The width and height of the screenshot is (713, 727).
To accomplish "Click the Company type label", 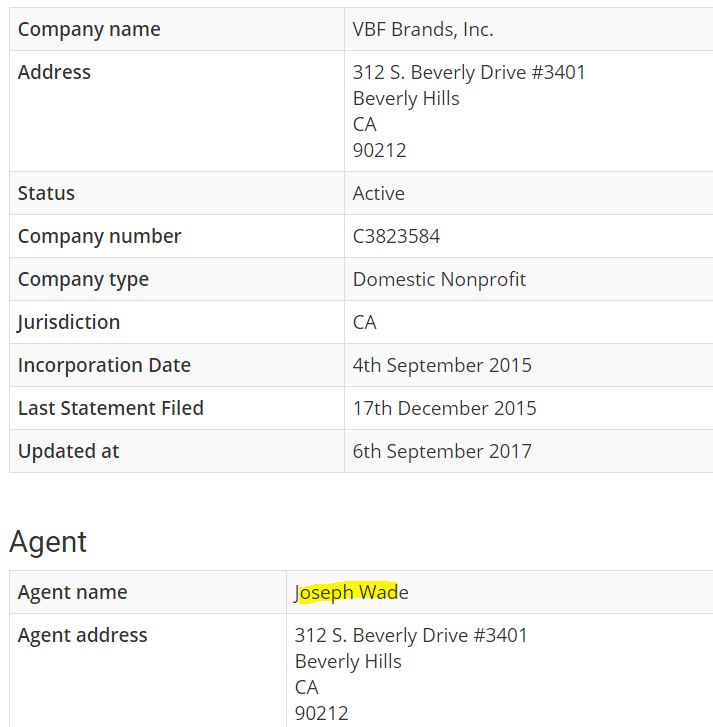I will (83, 279).
